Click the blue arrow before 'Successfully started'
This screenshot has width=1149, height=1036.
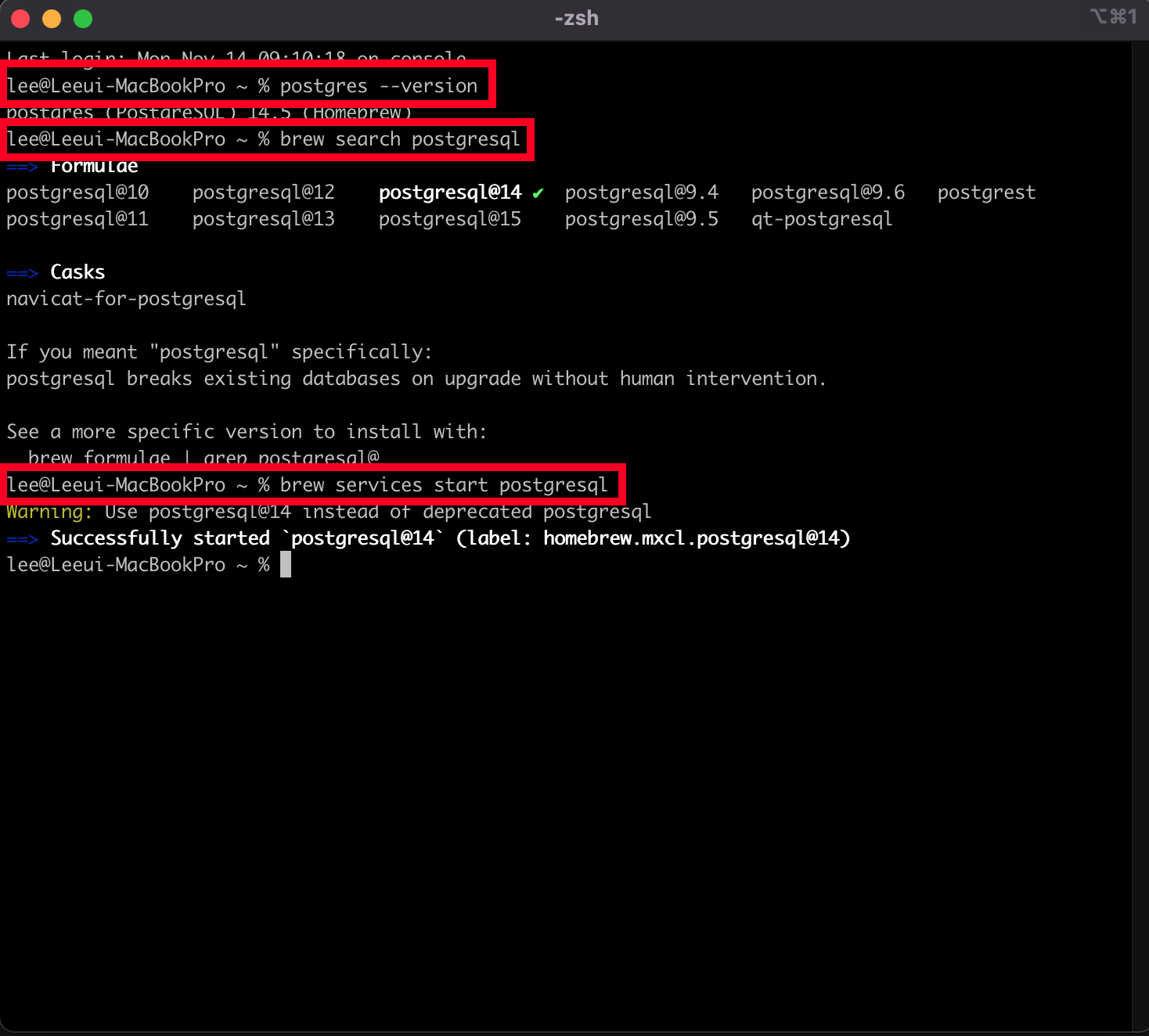click(x=22, y=539)
